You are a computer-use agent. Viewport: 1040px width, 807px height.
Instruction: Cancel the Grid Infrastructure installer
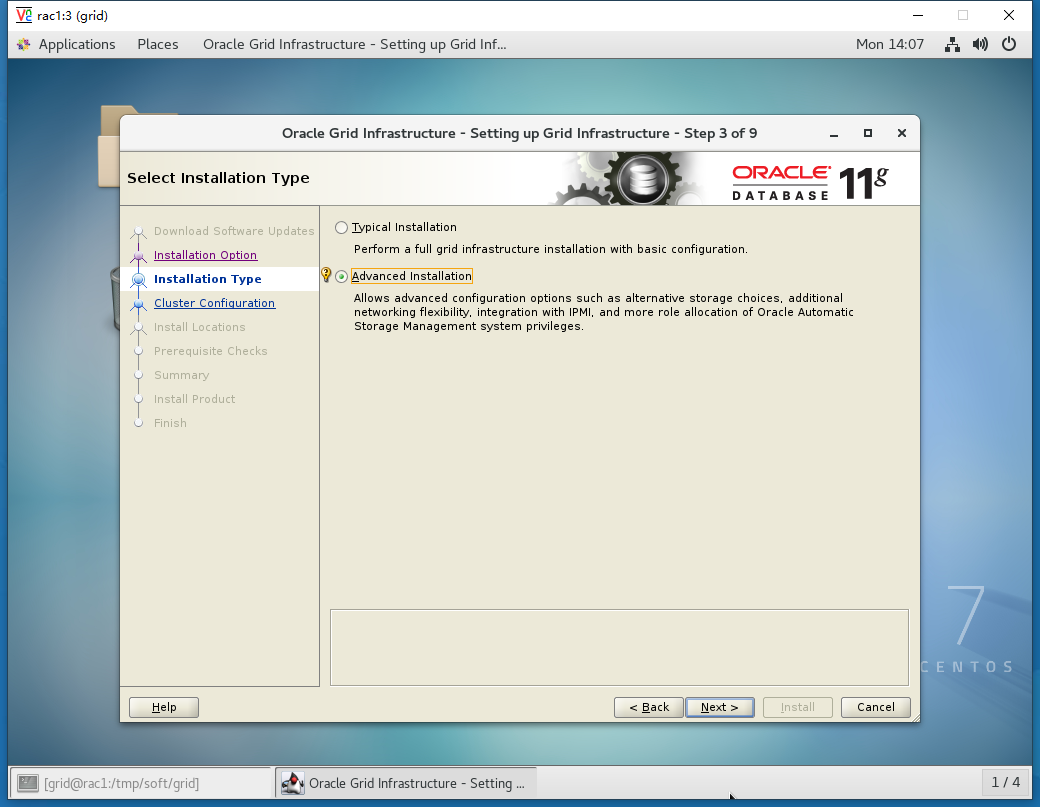pos(876,707)
